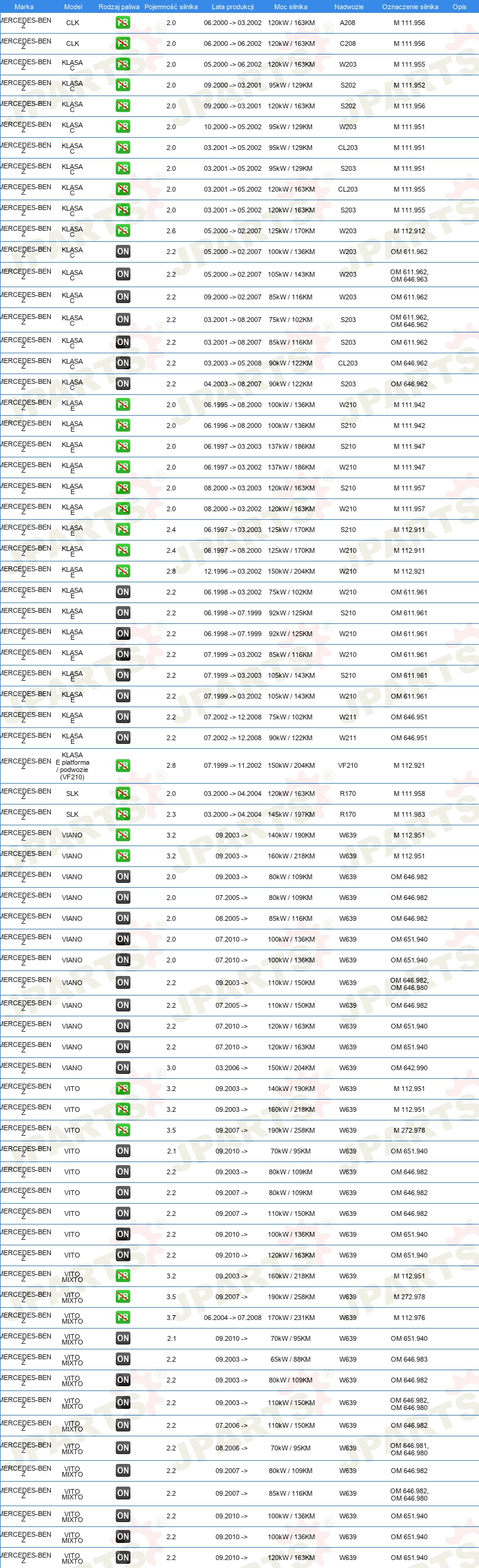Image resolution: width=479 pixels, height=1568 pixels.
Task: Click petrol icon in CLK C208 row
Action: coord(123,43)
